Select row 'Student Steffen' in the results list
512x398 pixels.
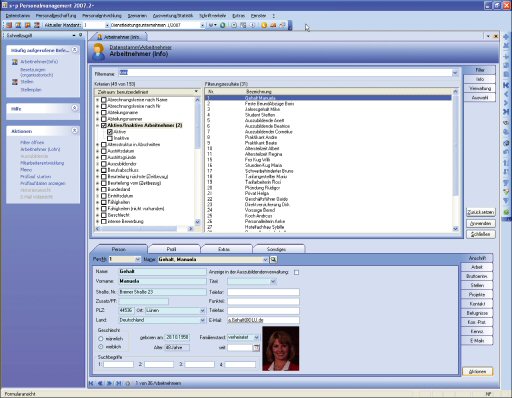click(x=328, y=115)
